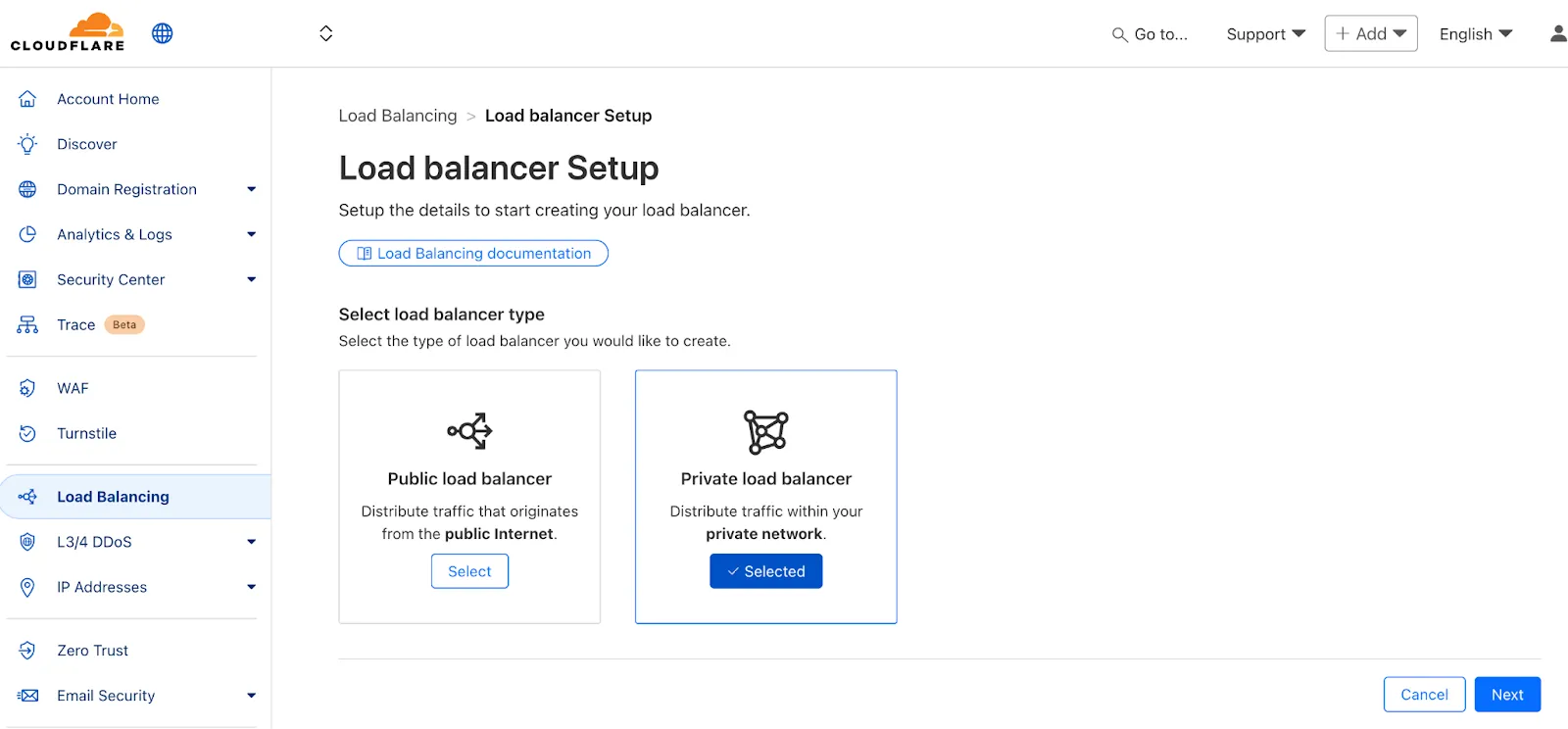Choose Select on Public load balancer

coord(469,571)
